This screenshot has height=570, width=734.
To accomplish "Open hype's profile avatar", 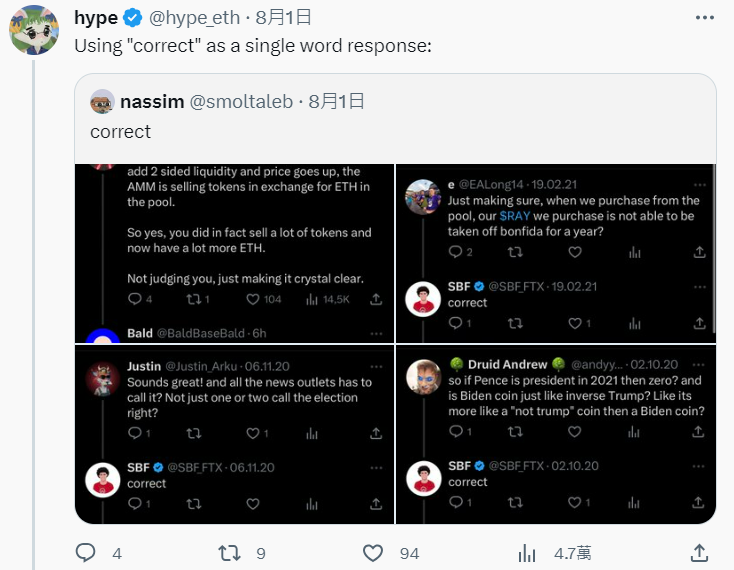I will (34, 30).
